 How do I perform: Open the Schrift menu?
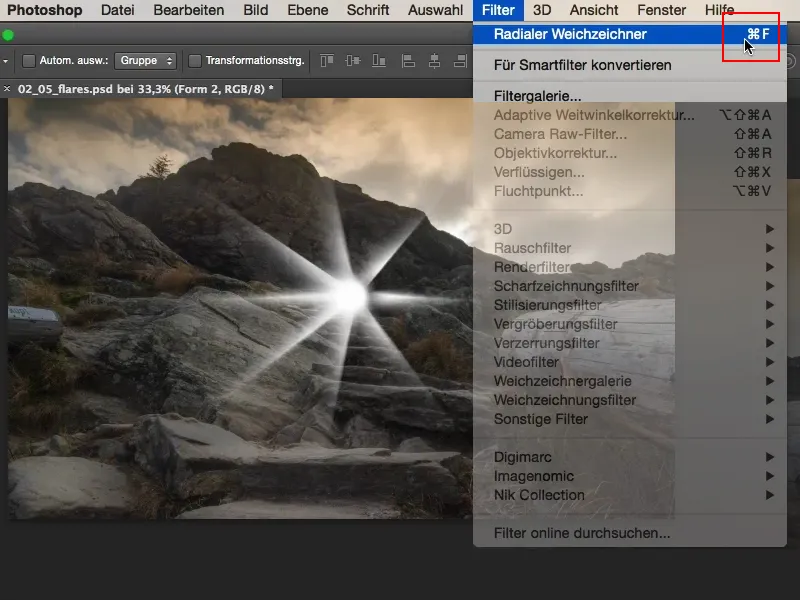[368, 10]
